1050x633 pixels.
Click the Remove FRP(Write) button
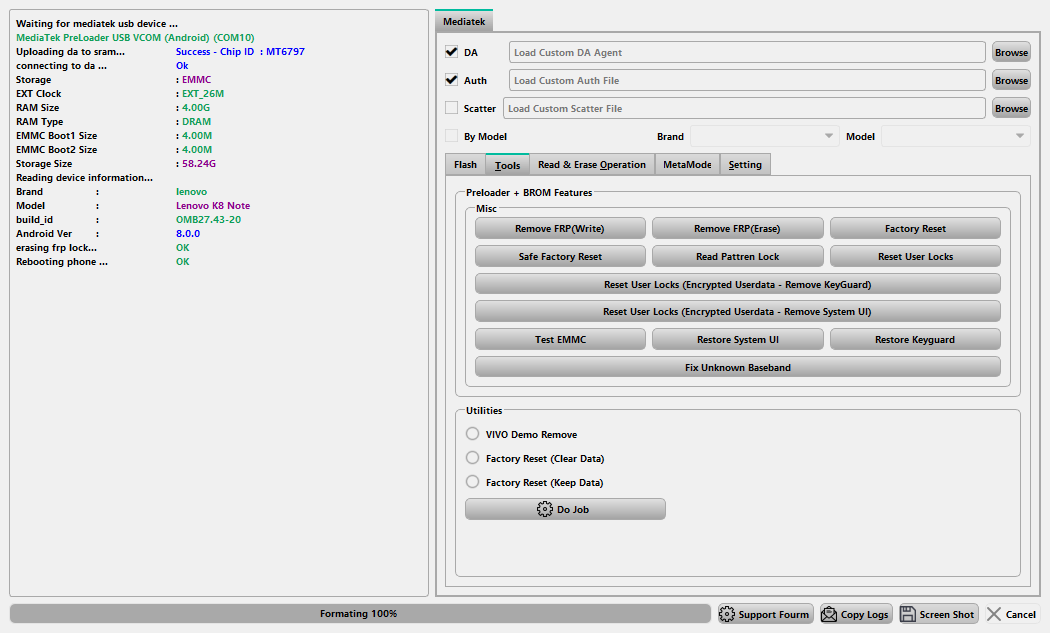(x=560, y=228)
